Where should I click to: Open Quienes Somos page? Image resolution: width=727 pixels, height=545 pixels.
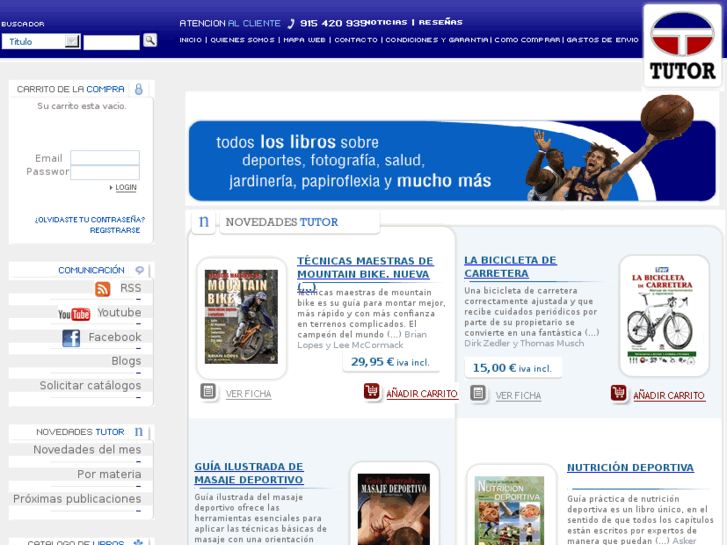[242, 40]
